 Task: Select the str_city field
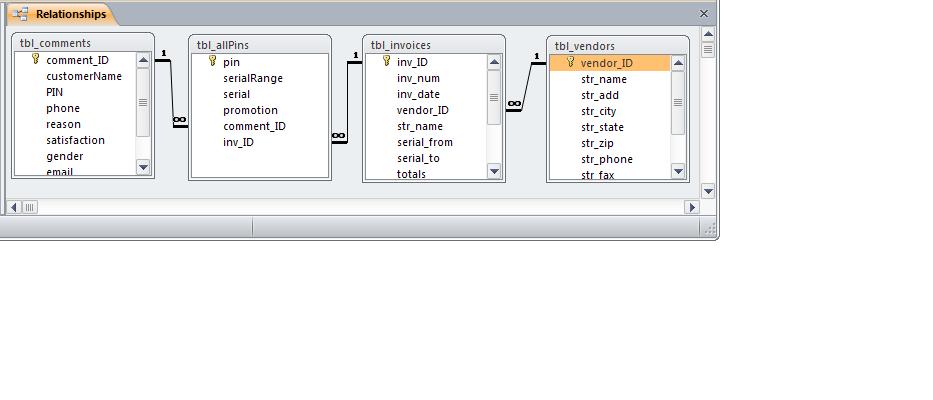tap(599, 111)
